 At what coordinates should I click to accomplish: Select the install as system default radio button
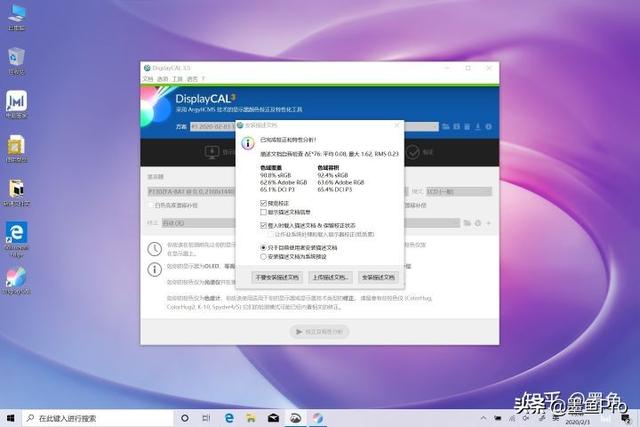263,256
